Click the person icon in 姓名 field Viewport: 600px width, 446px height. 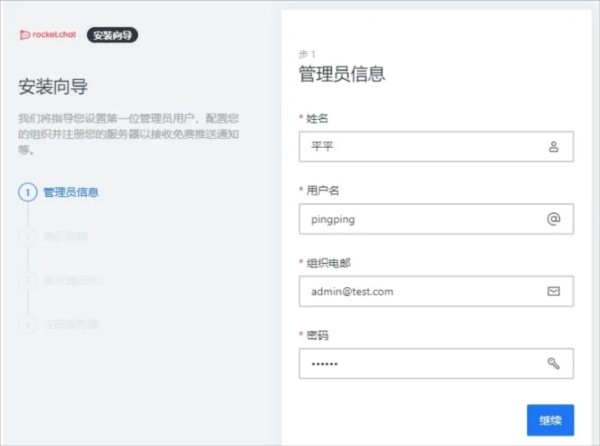[x=553, y=147]
